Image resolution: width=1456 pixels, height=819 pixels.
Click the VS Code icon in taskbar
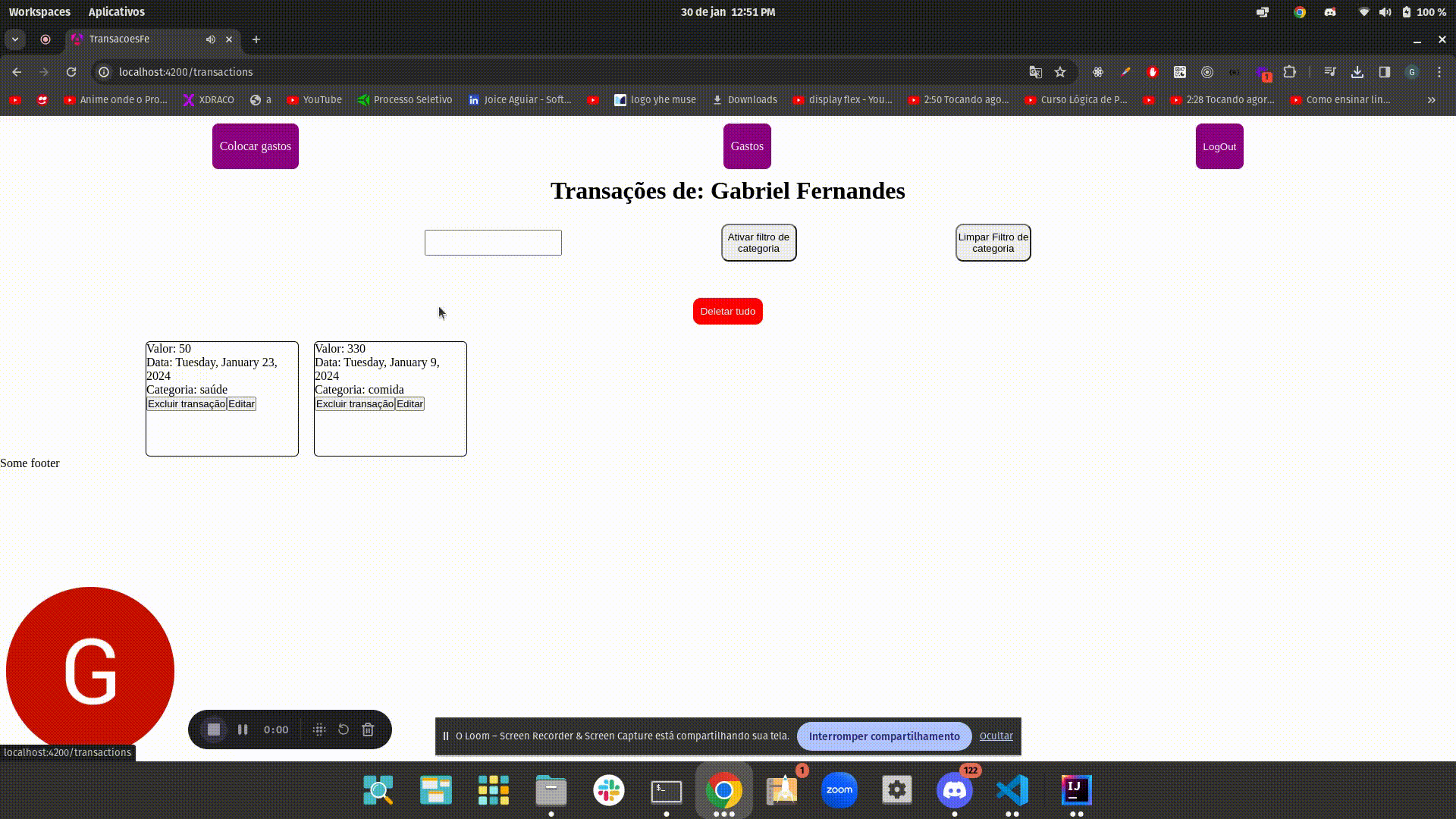1012,790
